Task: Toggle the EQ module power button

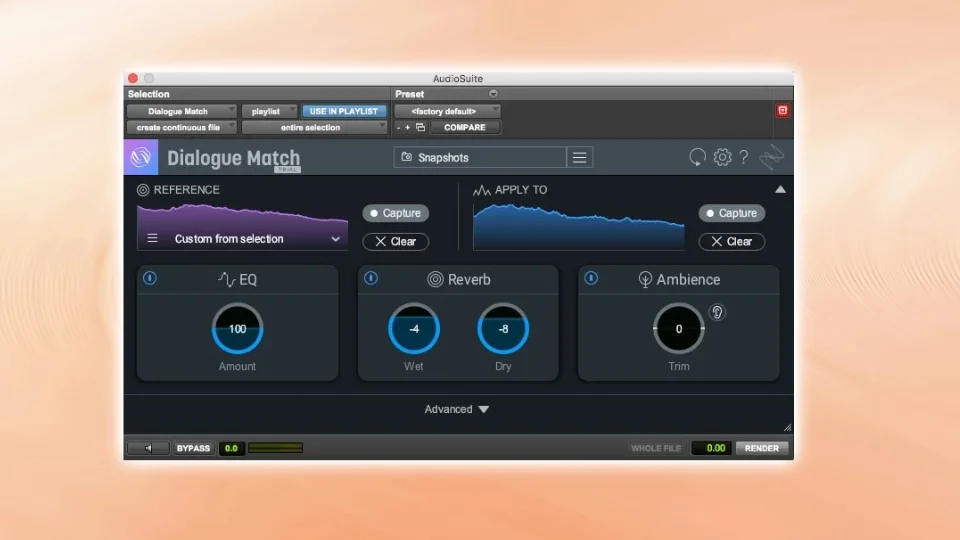Action: click(x=149, y=278)
